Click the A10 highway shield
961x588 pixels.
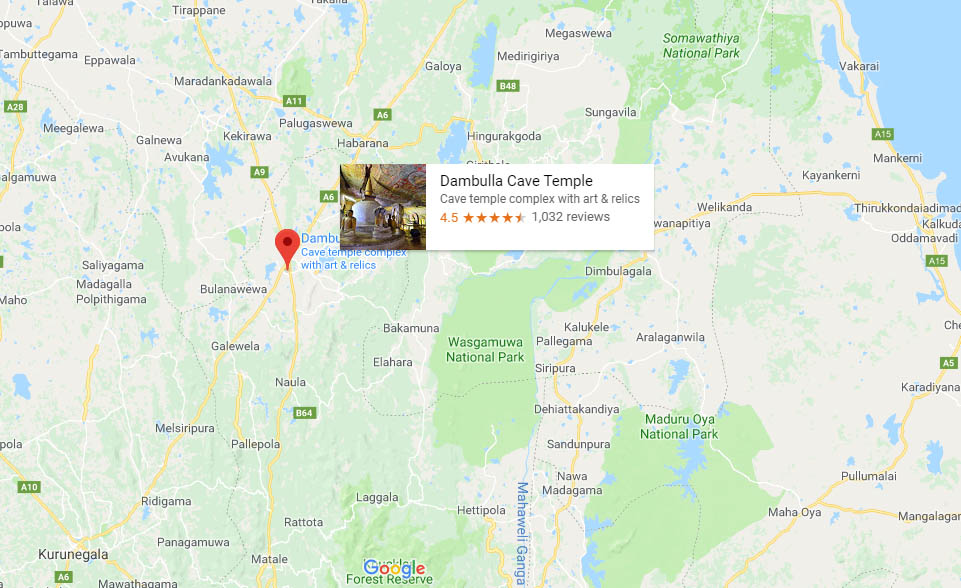click(x=29, y=487)
